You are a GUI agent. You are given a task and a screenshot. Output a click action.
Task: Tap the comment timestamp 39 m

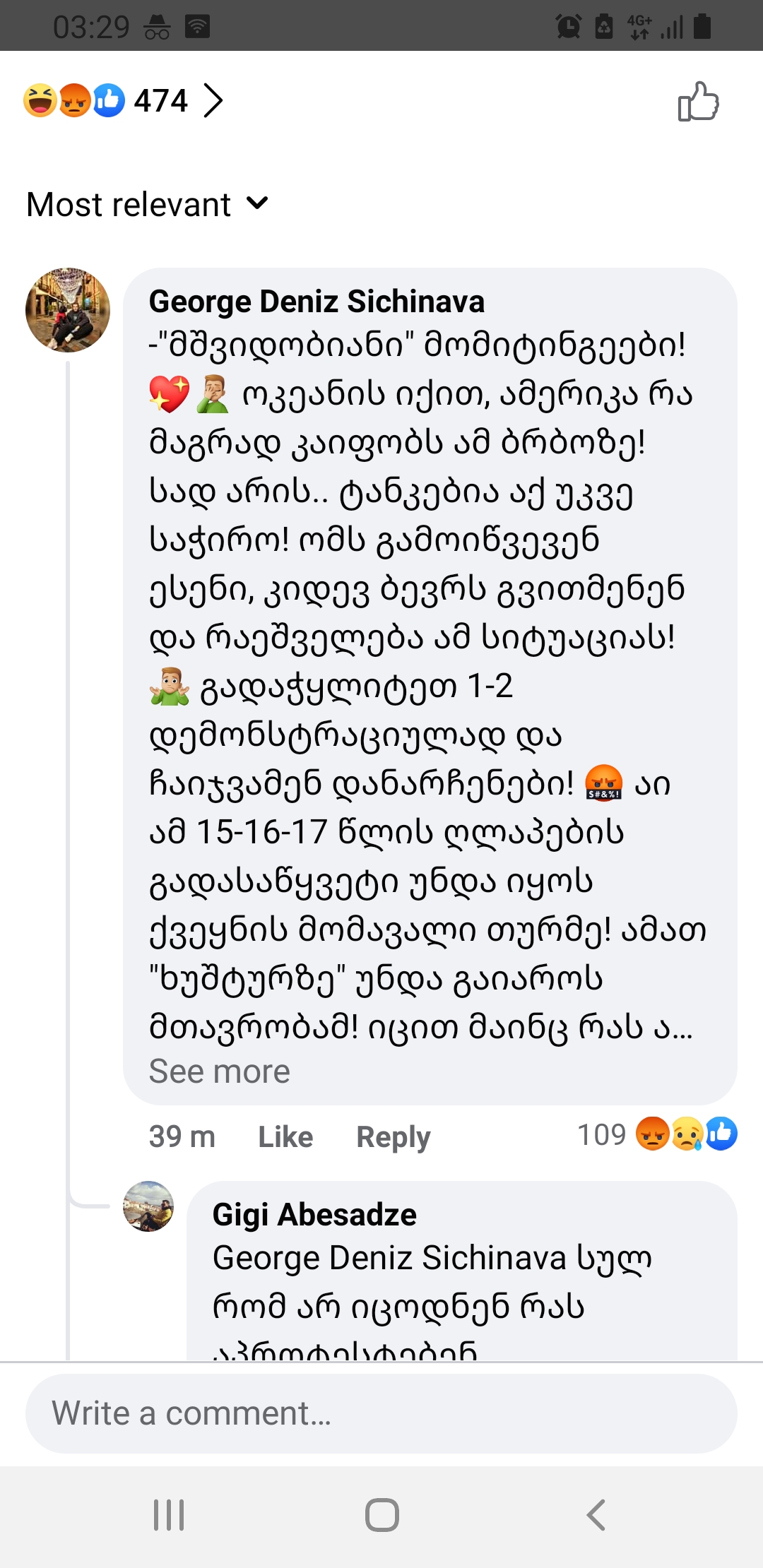[182, 1136]
